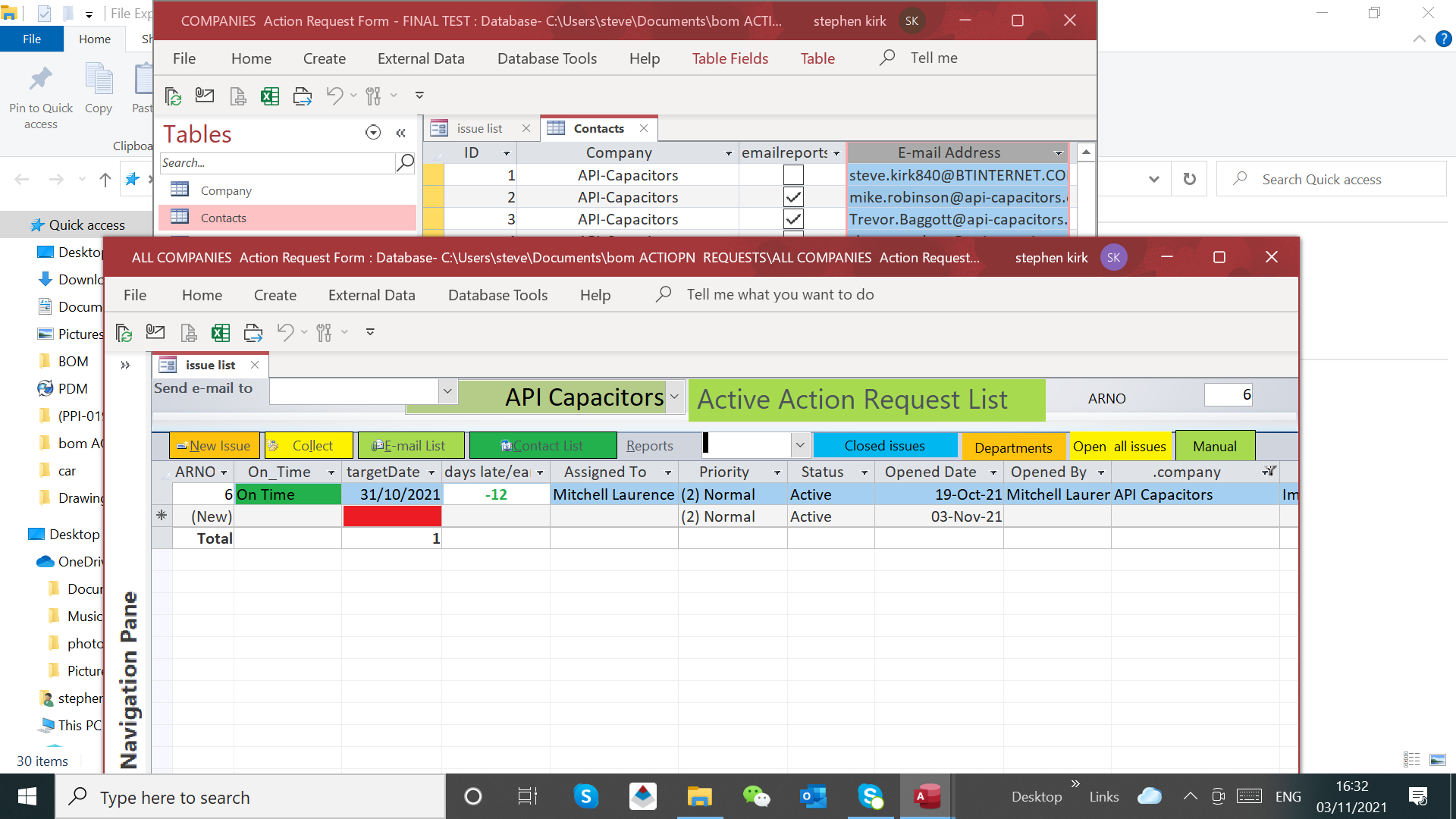The width and height of the screenshot is (1456, 819).
Task: Open the API Capacitors company dropdown
Action: (673, 397)
